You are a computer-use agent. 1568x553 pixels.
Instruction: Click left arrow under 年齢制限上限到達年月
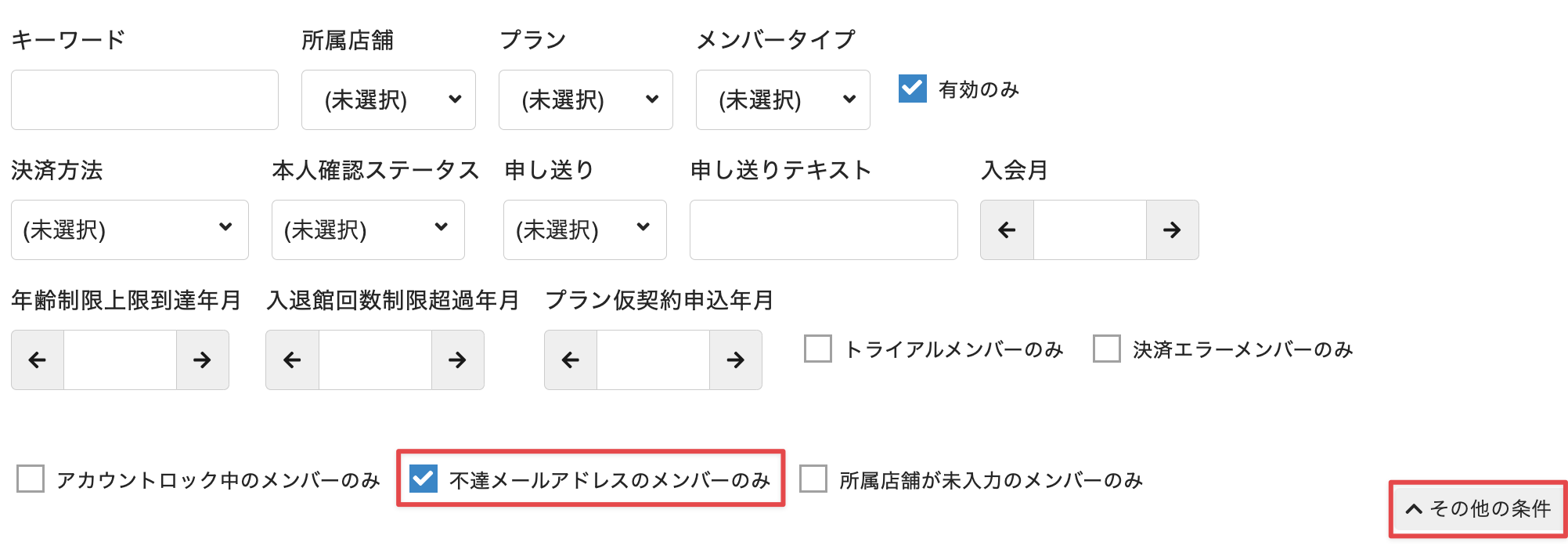pos(38,360)
